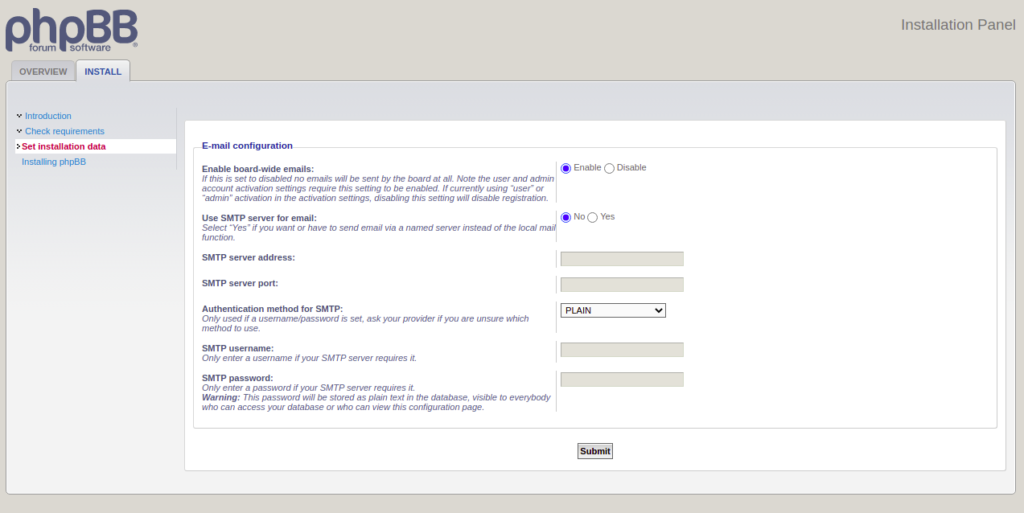The height and width of the screenshot is (513, 1024).
Task: Select the INSTALL tab
Action: pos(103,71)
